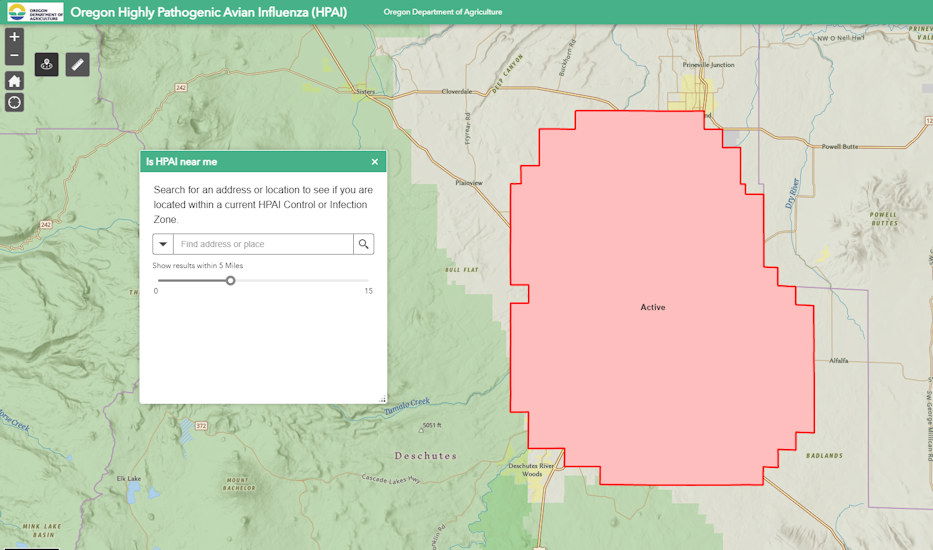Viewport: 933px width, 550px height.
Task: Open the Is HPAI near me widget
Action: click(46, 65)
